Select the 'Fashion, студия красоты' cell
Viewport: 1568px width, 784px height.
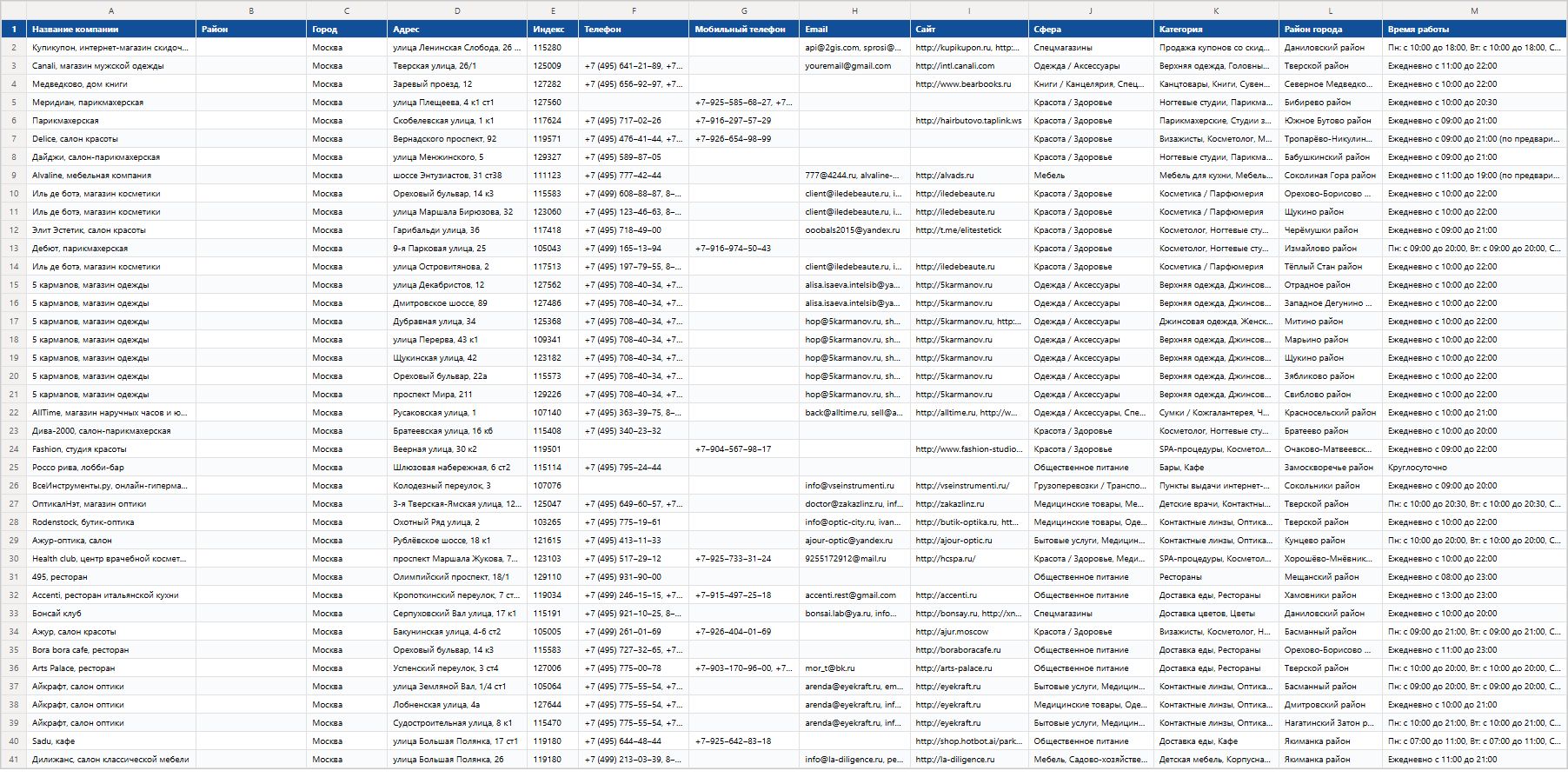(x=111, y=449)
